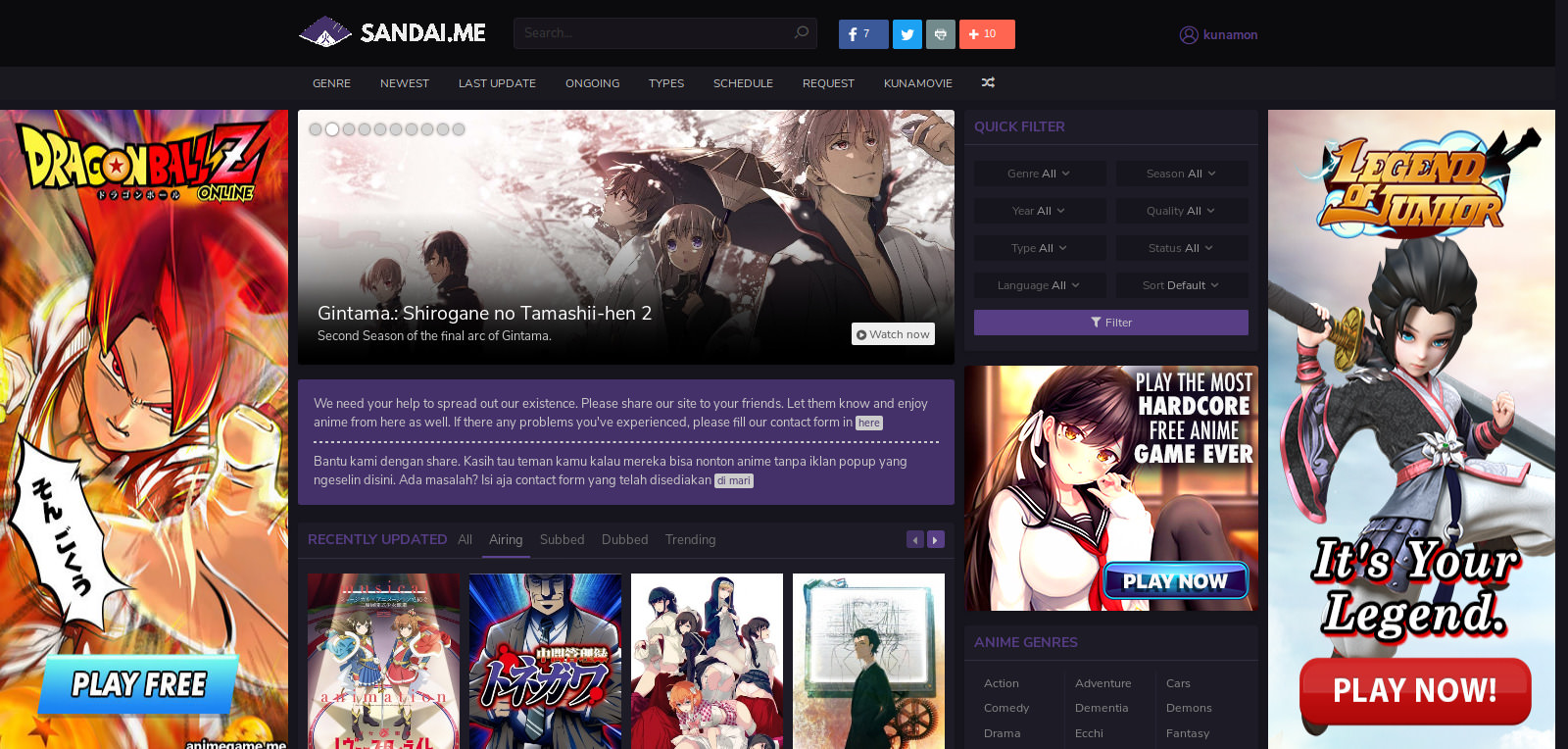Select tenth slider dot
Image resolution: width=1568 pixels, height=749 pixels.
pos(459,129)
